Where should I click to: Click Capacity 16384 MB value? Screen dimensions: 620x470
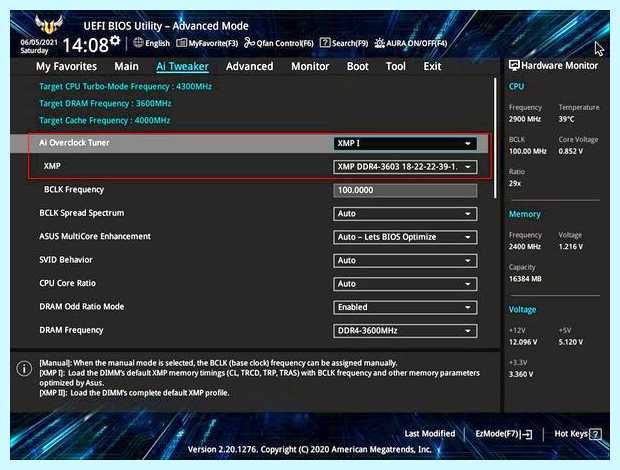(525, 279)
